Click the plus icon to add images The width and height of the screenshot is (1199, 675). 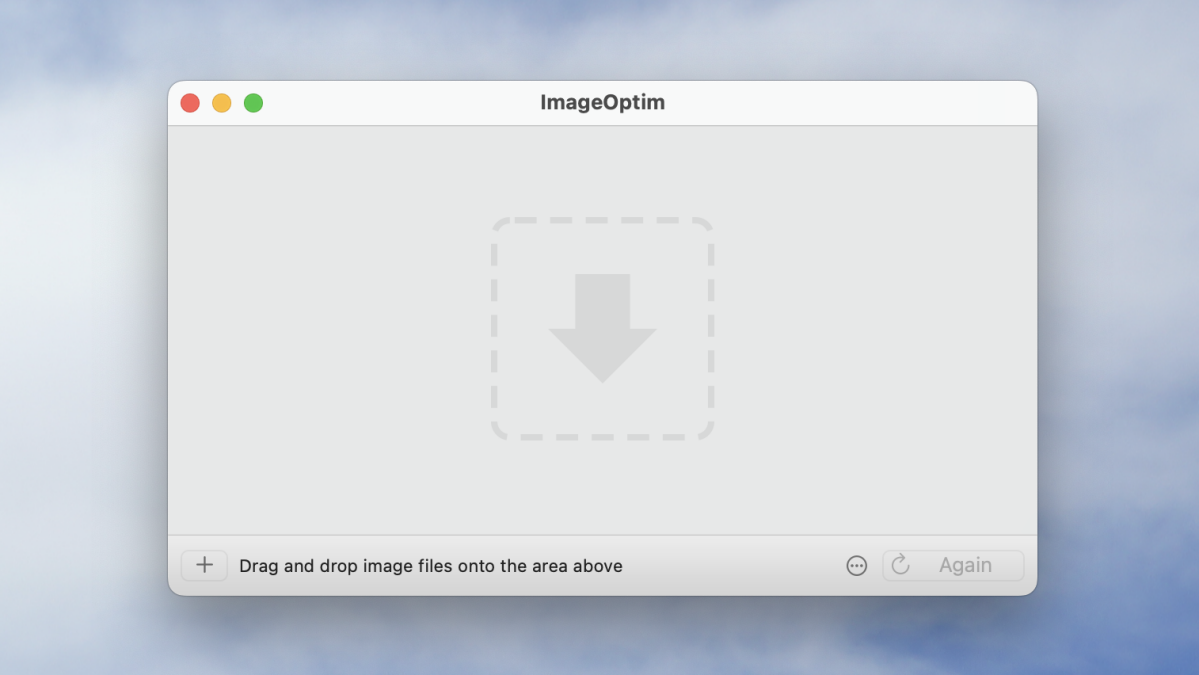click(x=204, y=566)
